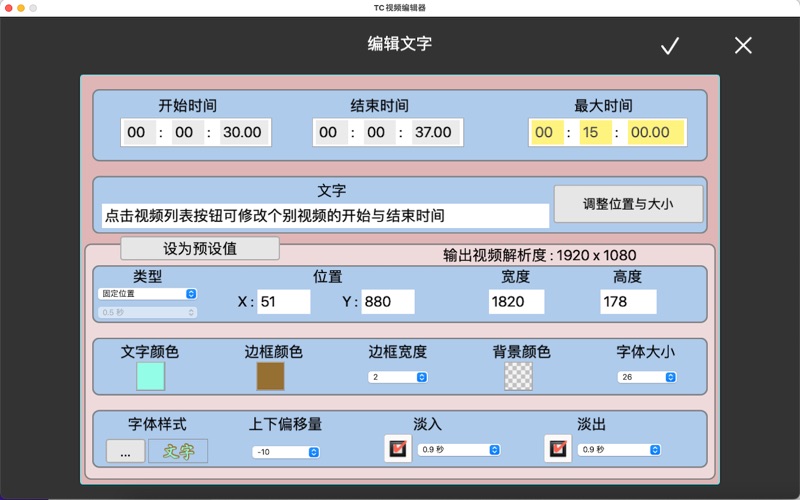Image resolution: width=800 pixels, height=500 pixels.
Task: Click the end time seconds field 37.00
Action: [x=436, y=132]
